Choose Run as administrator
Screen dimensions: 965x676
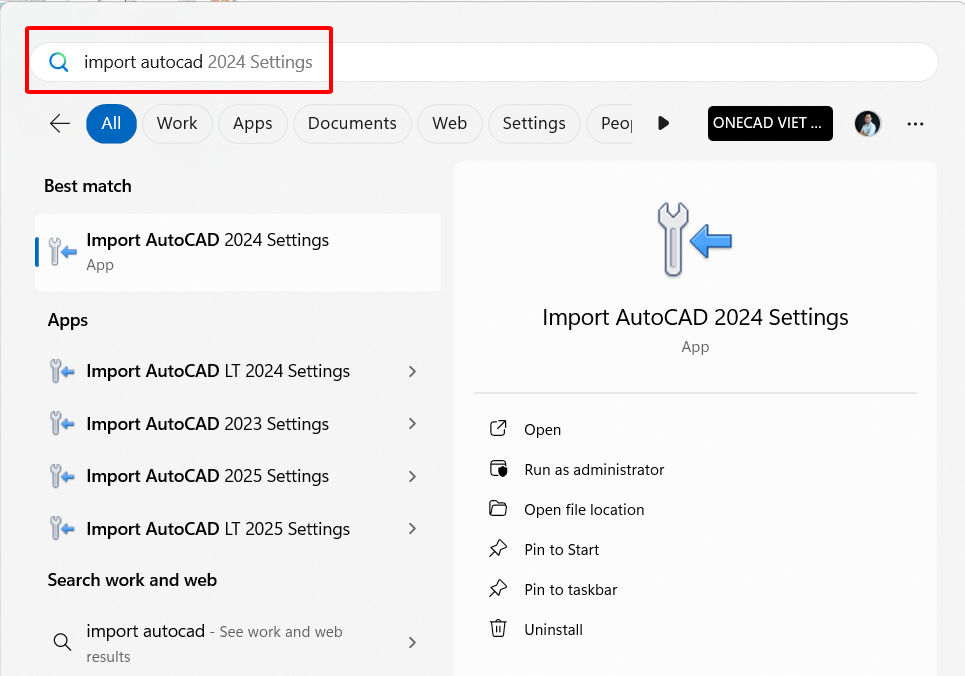tap(594, 470)
